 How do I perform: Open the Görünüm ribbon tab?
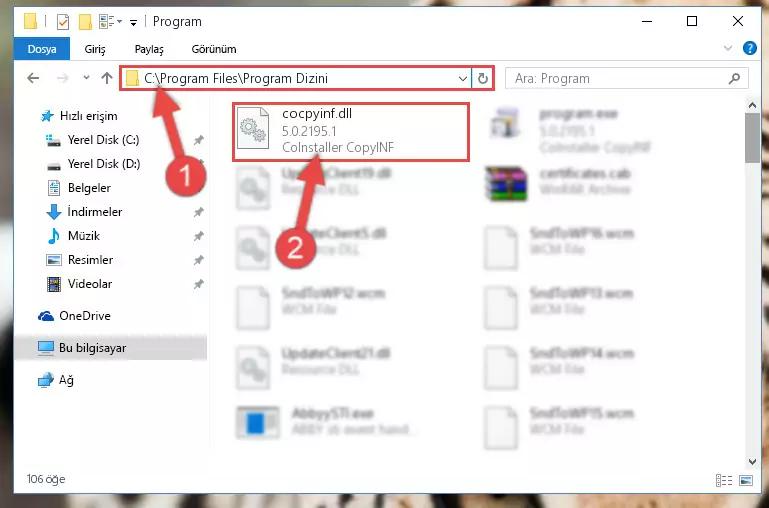[x=214, y=49]
